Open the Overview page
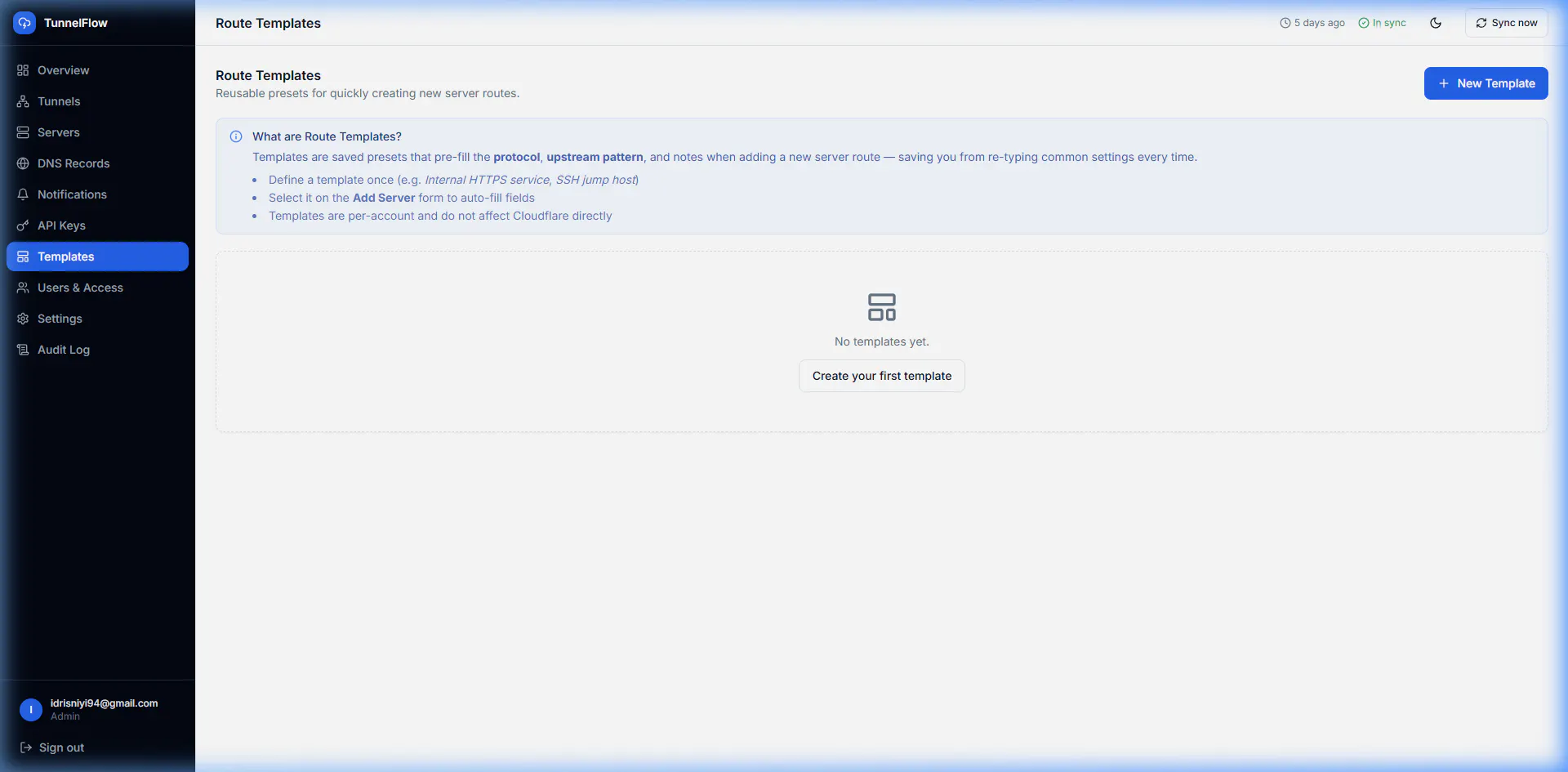The image size is (1568, 772). [97, 70]
